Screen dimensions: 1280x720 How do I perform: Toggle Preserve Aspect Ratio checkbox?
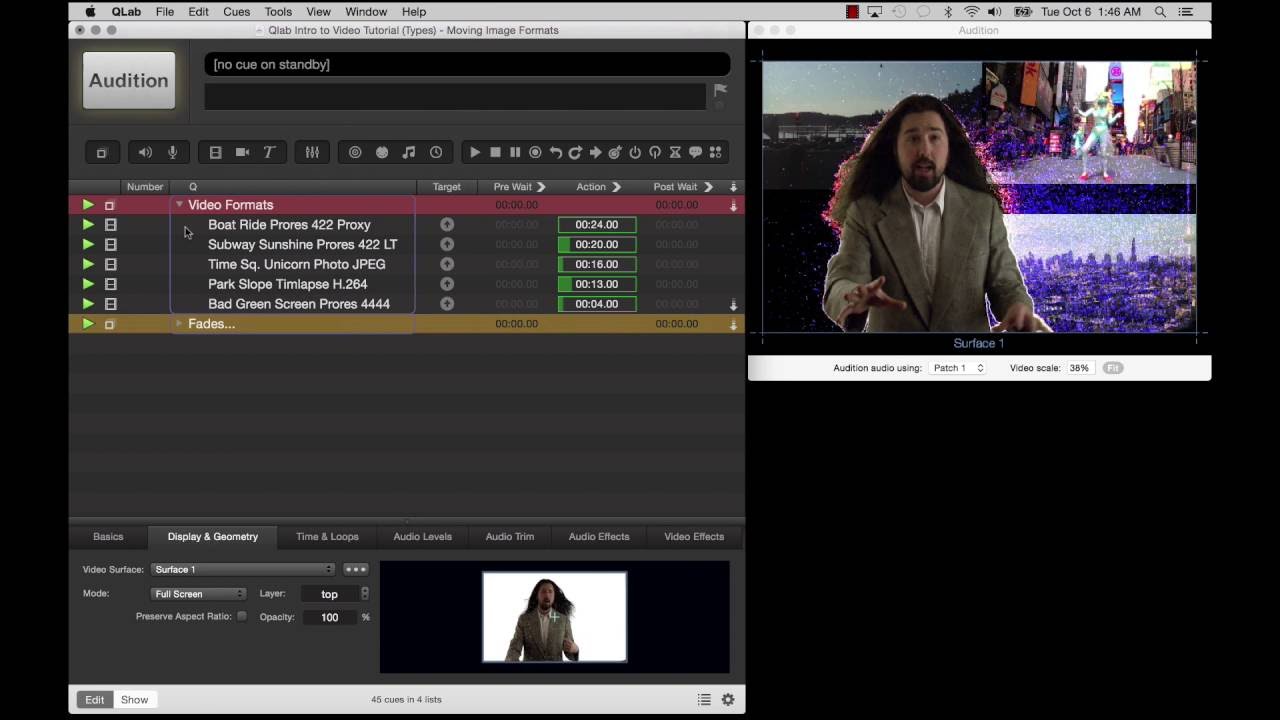click(x=242, y=617)
